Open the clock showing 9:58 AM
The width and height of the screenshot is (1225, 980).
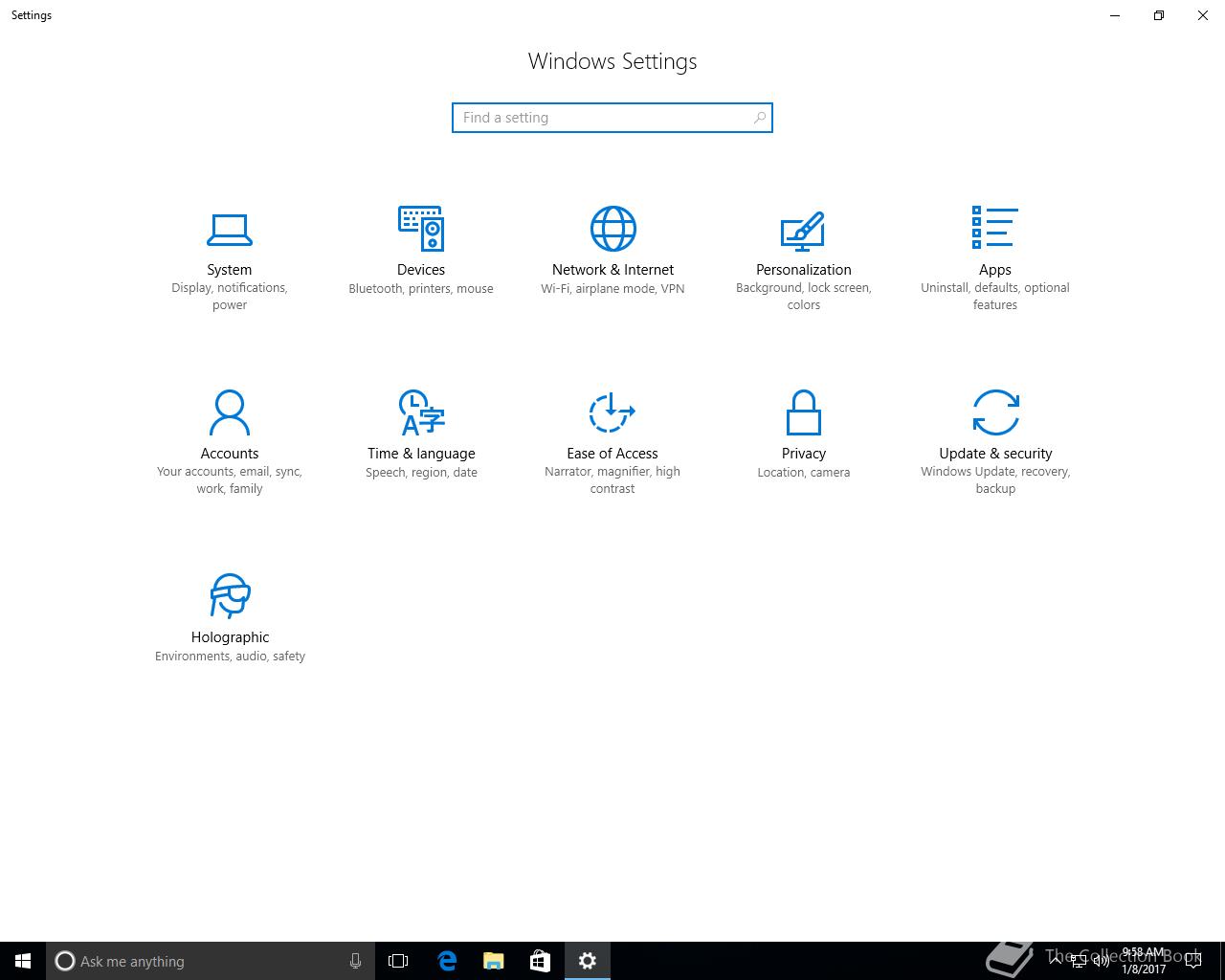click(x=1144, y=961)
